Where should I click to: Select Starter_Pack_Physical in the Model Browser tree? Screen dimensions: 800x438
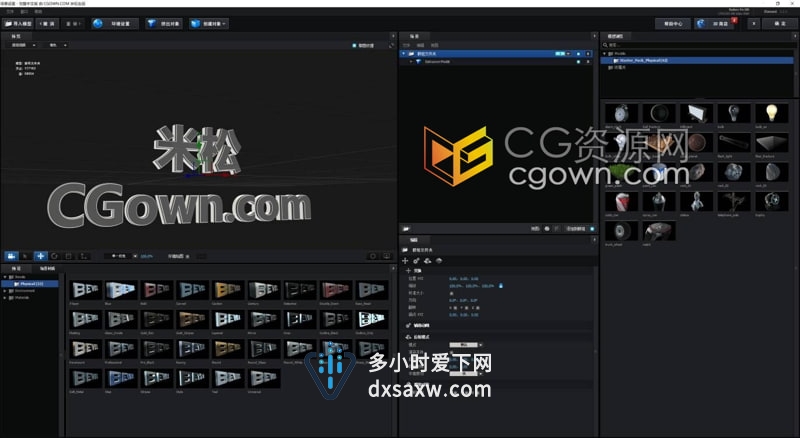(x=697, y=60)
